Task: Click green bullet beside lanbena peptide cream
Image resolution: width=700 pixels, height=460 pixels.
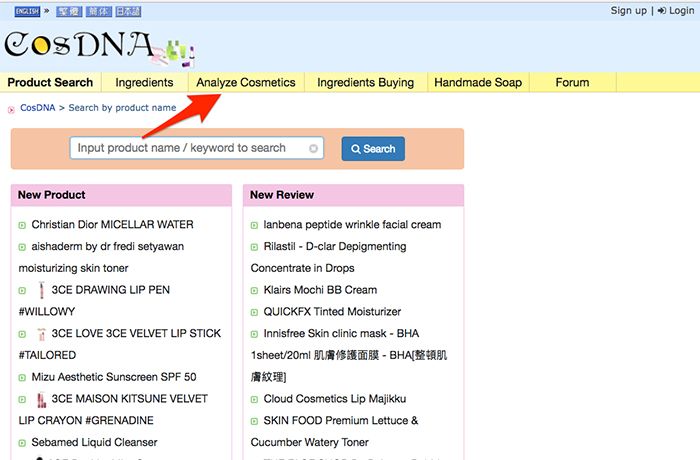Action: point(254,225)
